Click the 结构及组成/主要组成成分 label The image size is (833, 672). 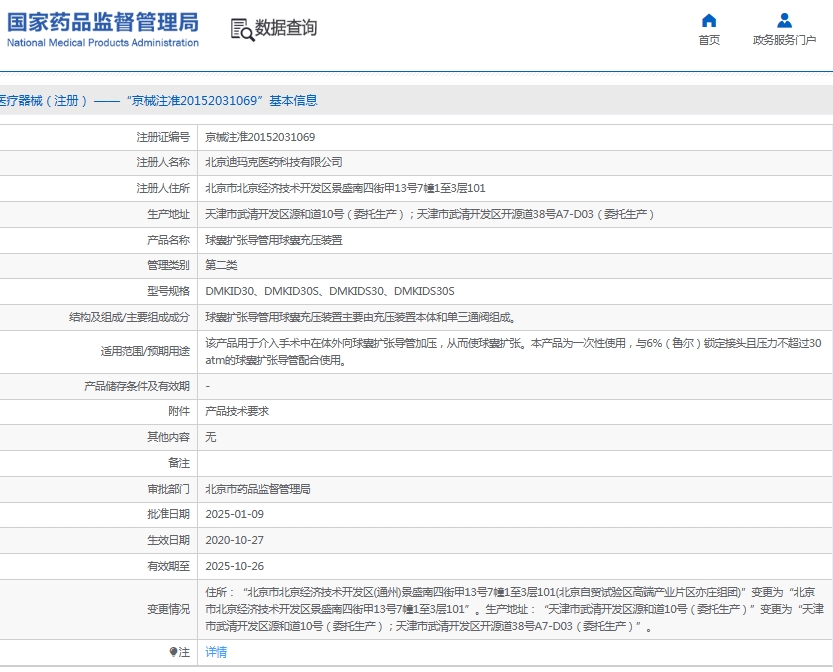(x=129, y=318)
